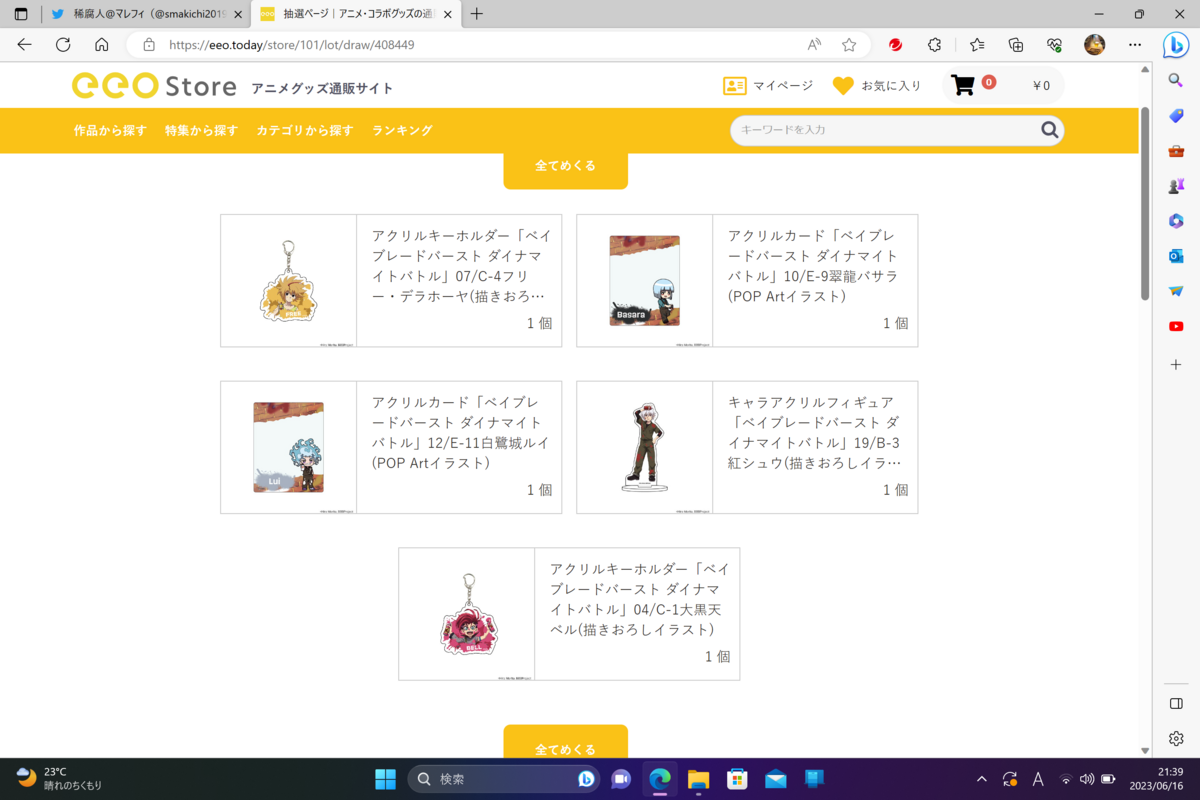Open ランキング menu item
Screen dimensions: 1200x800
pos(402,130)
